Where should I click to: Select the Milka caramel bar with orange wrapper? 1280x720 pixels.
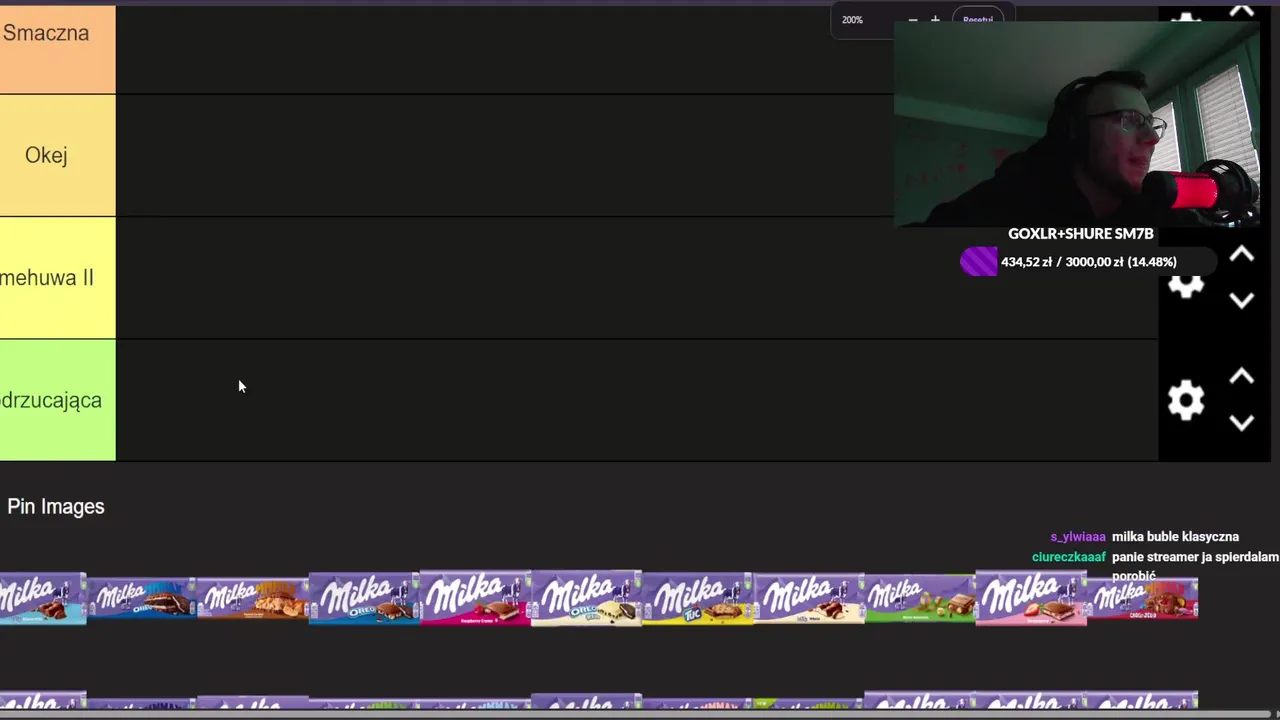coord(253,598)
